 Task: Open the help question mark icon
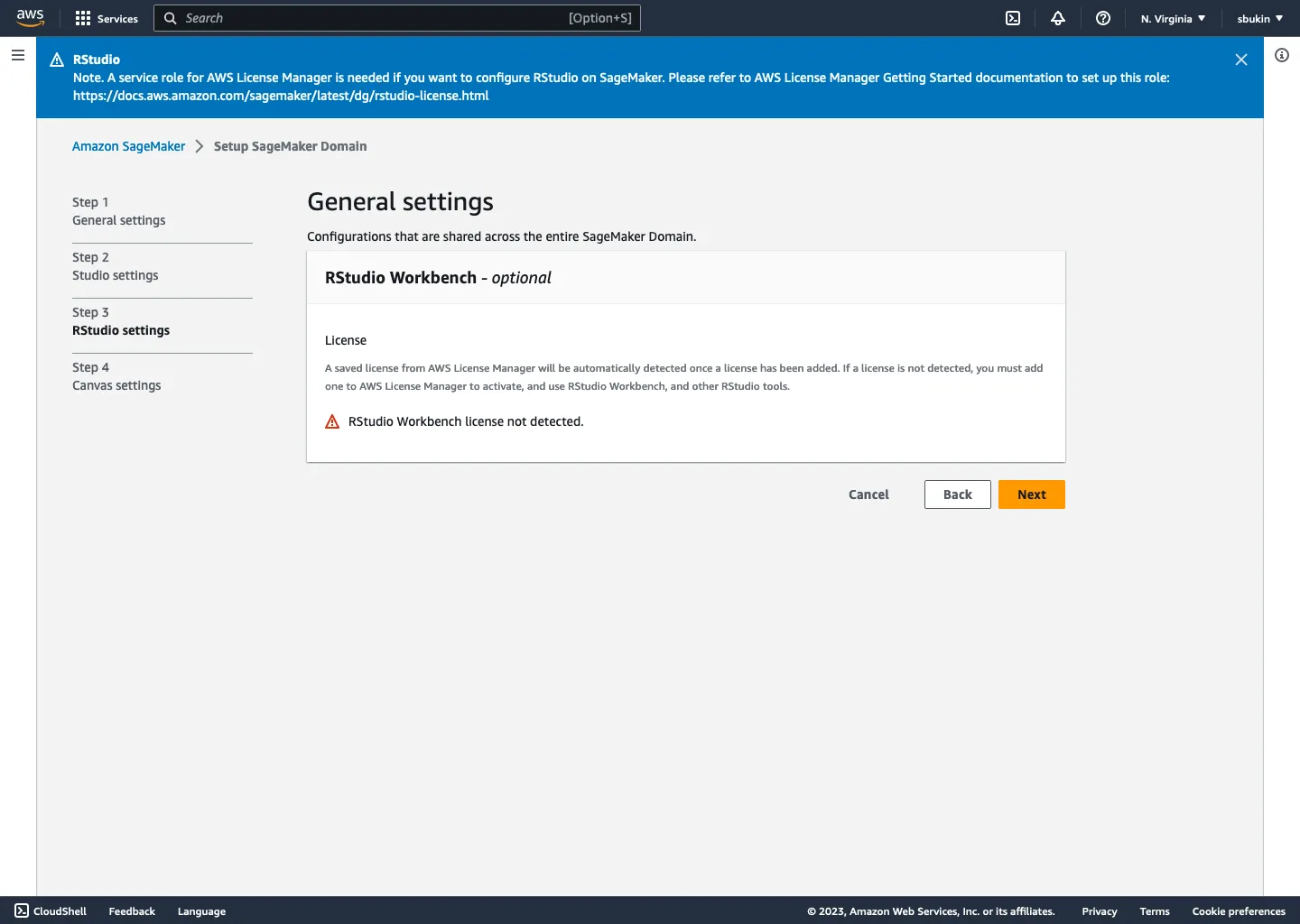1103,18
